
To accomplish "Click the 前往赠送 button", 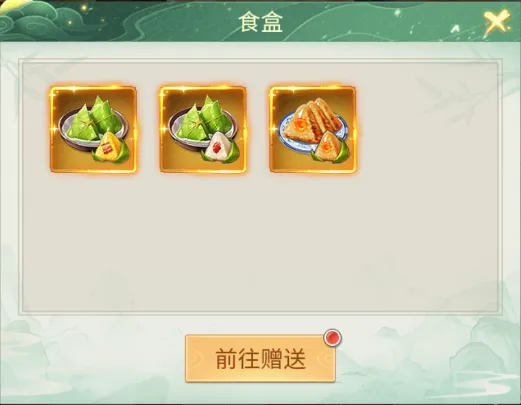I will [260, 359].
